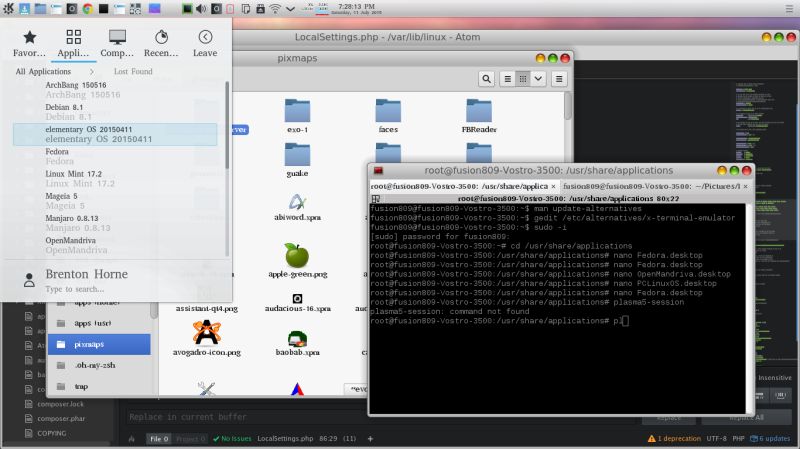Click the terminal split layout icon

tap(376, 198)
